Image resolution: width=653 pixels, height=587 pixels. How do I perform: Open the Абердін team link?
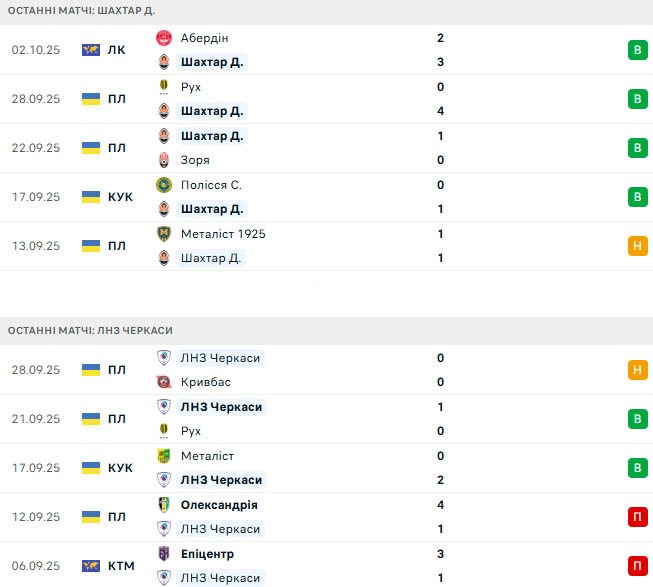tap(205, 38)
